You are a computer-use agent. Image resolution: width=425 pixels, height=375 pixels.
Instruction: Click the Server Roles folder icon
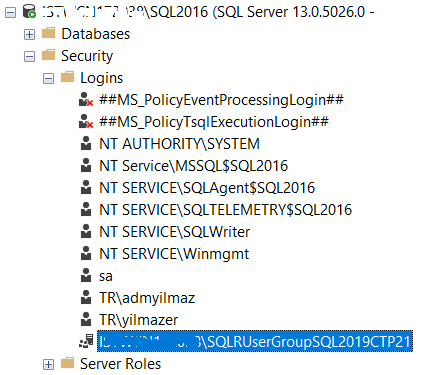coord(68,363)
